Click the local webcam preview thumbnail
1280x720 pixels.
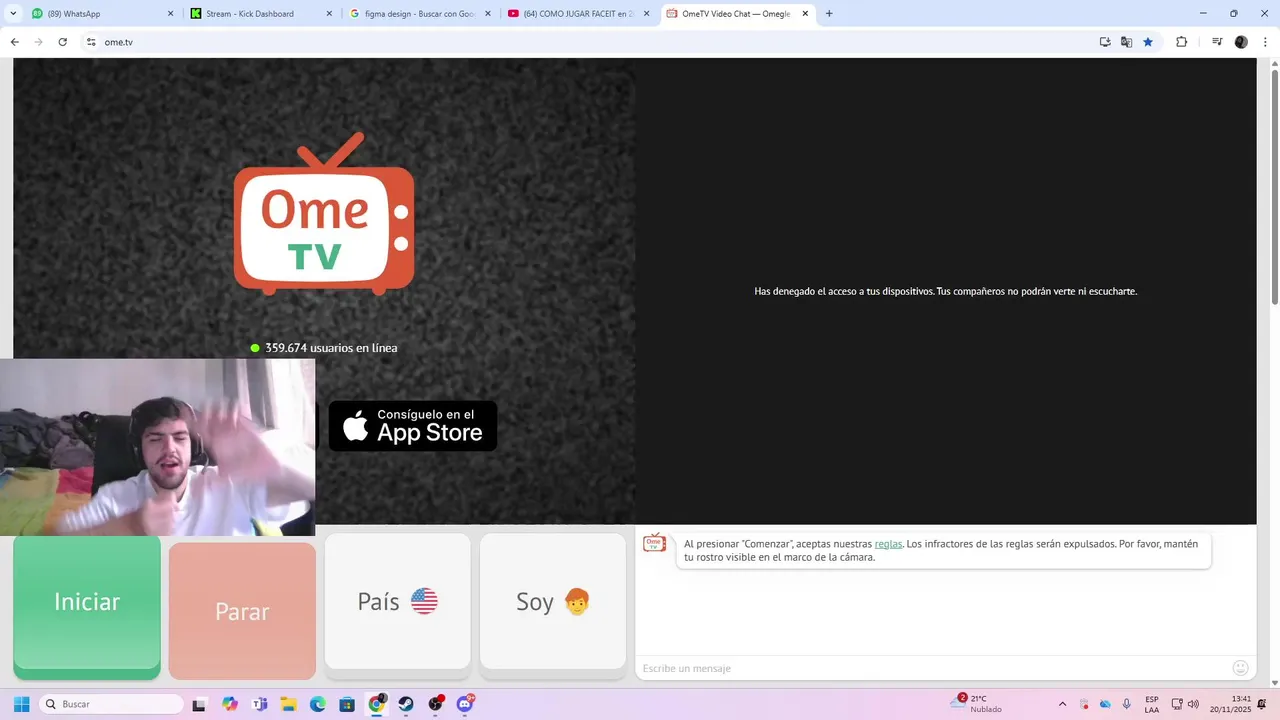pyautogui.click(x=157, y=447)
